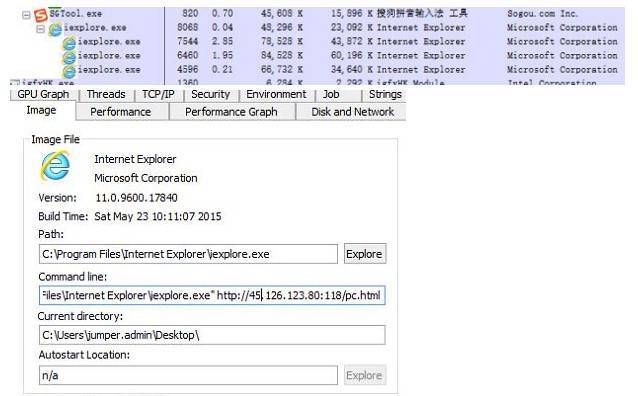Click the IE icon of process 7544

pyautogui.click(x=69, y=42)
